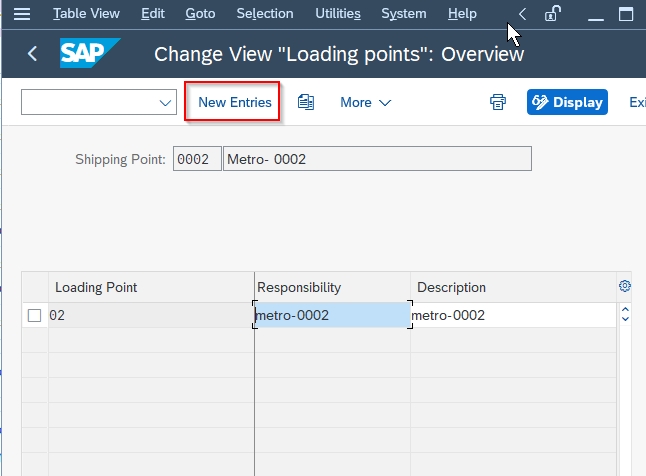Click the copy entries icon

point(306,102)
